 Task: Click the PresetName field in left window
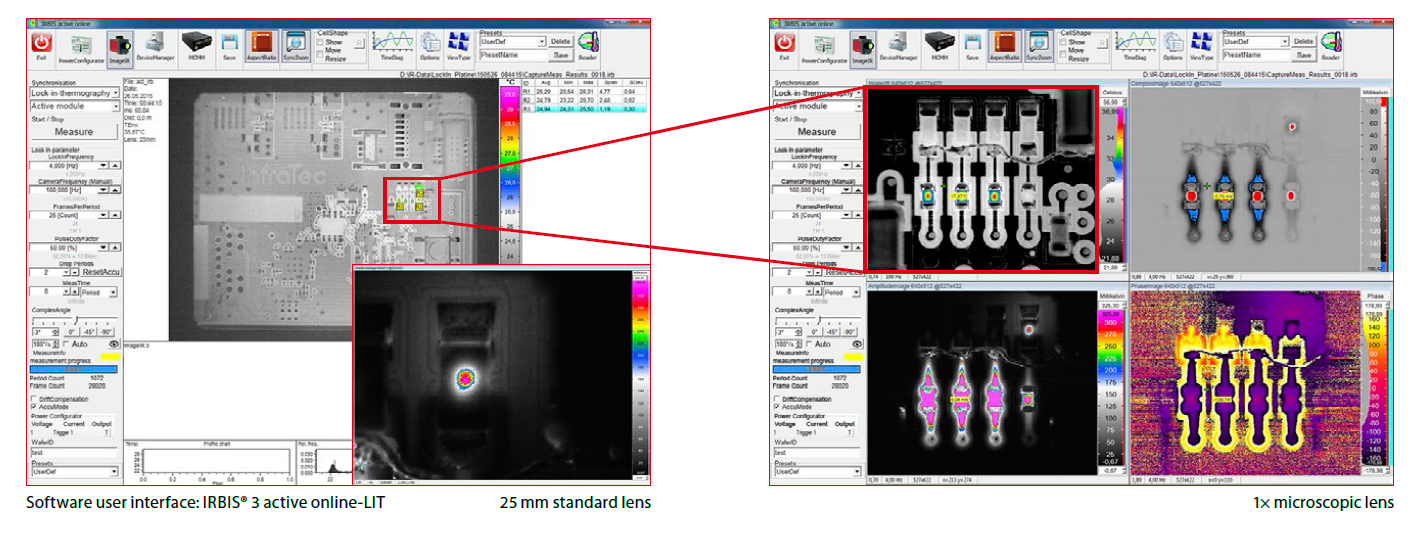[514, 56]
